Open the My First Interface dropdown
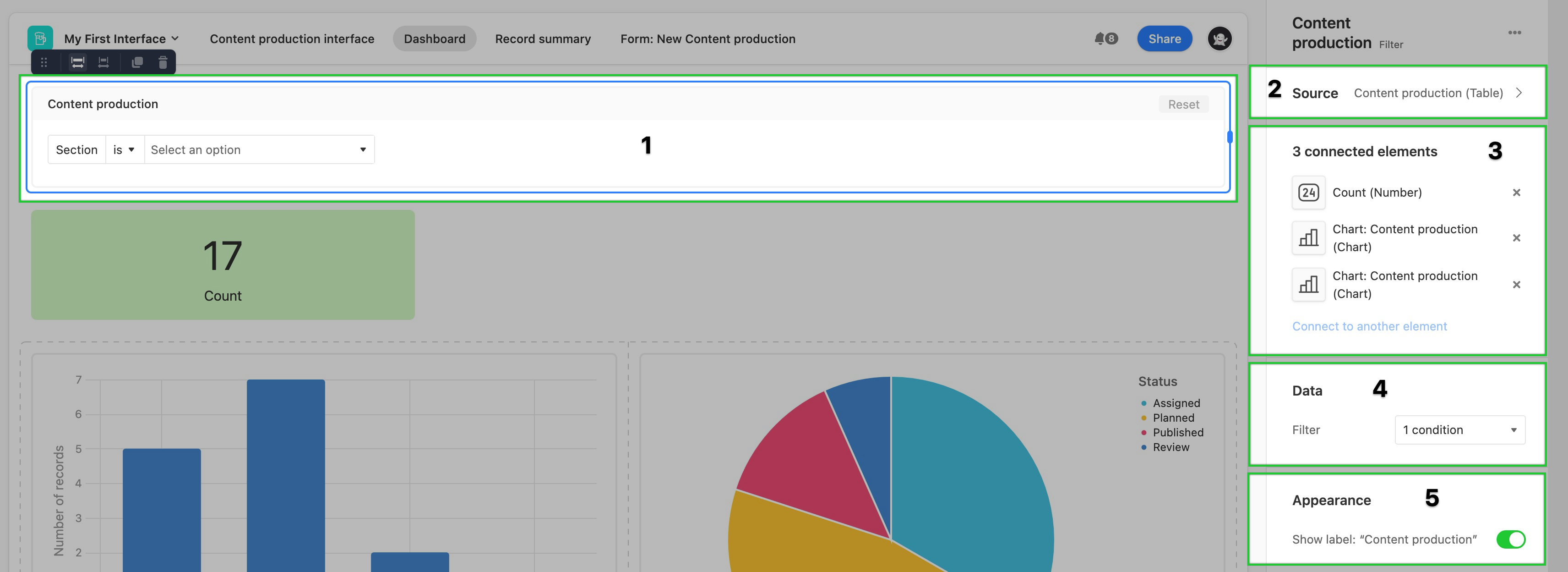The height and width of the screenshot is (572, 1568). [x=121, y=39]
